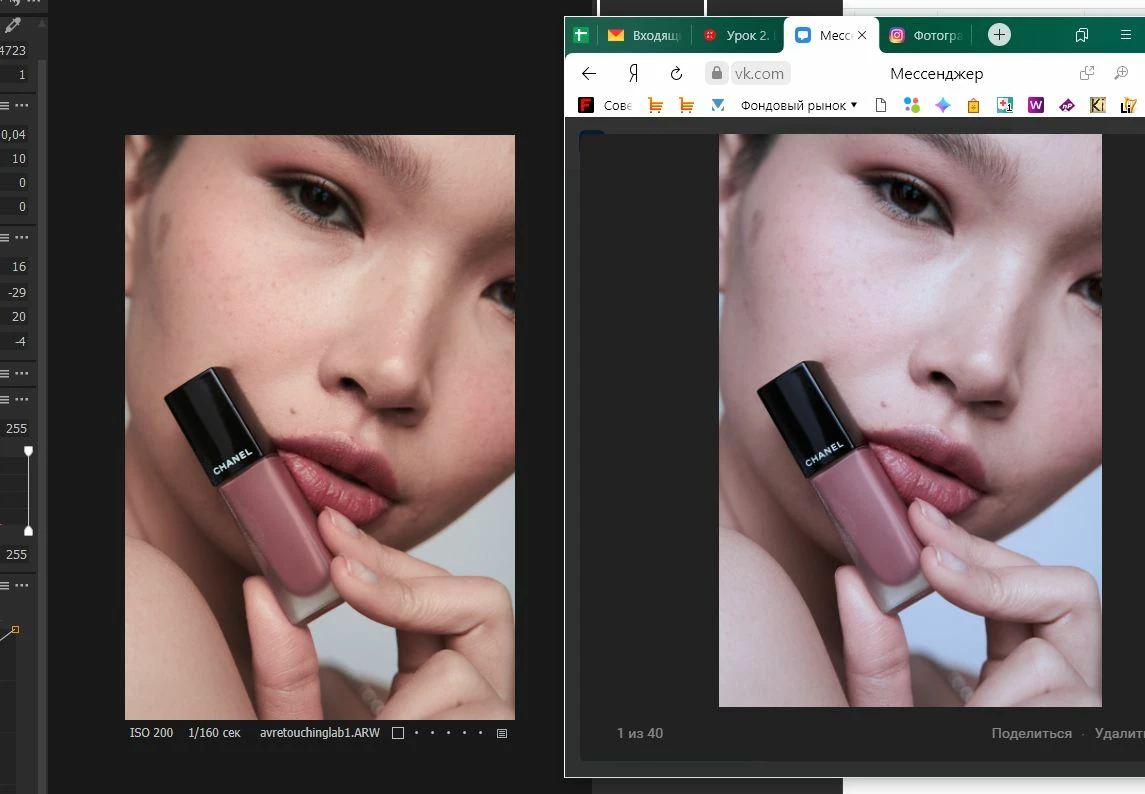Click the pop-out window icon in address bar

click(x=1087, y=73)
